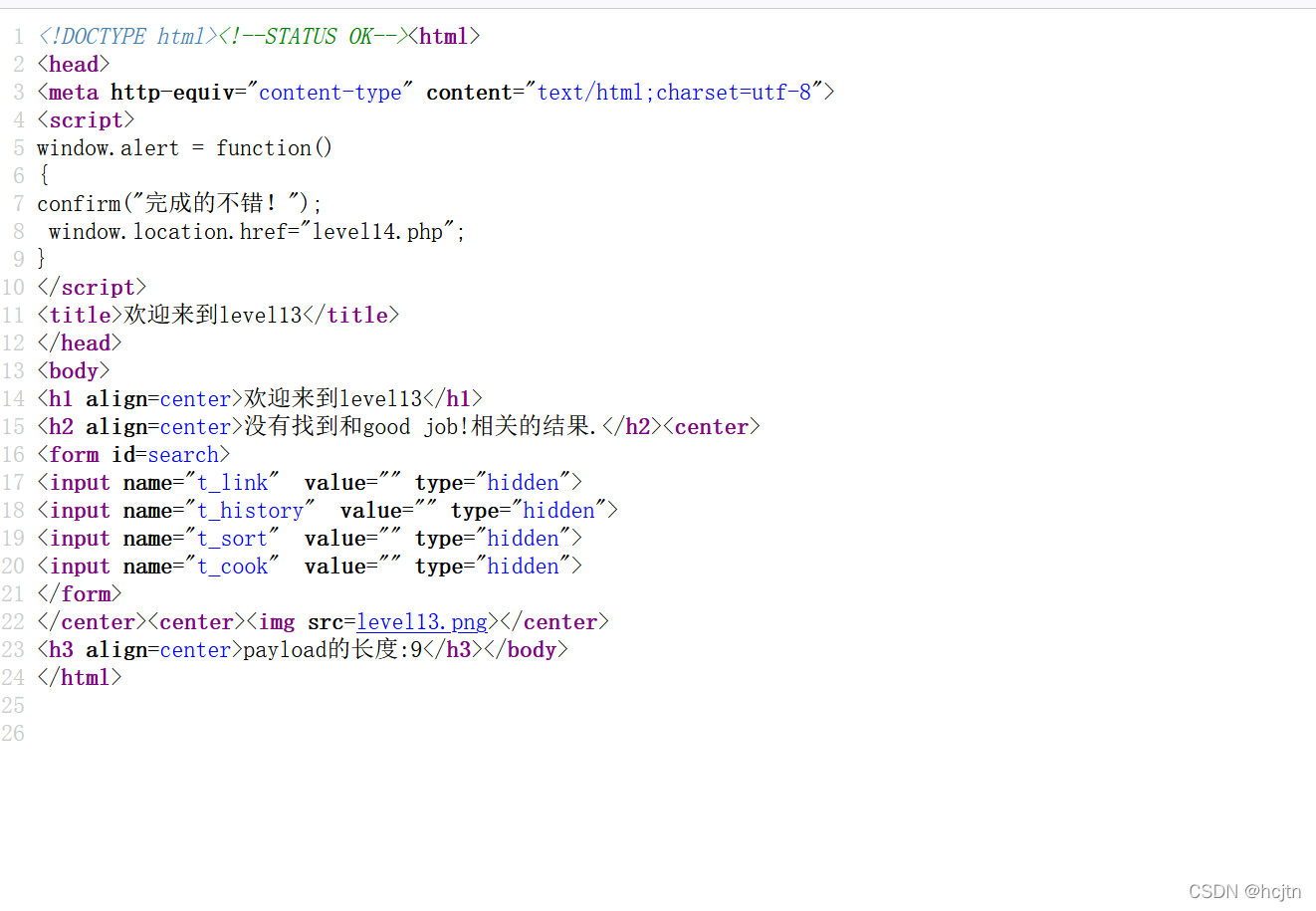
Task: Click line number 1
Action: pyautogui.click(x=19, y=37)
